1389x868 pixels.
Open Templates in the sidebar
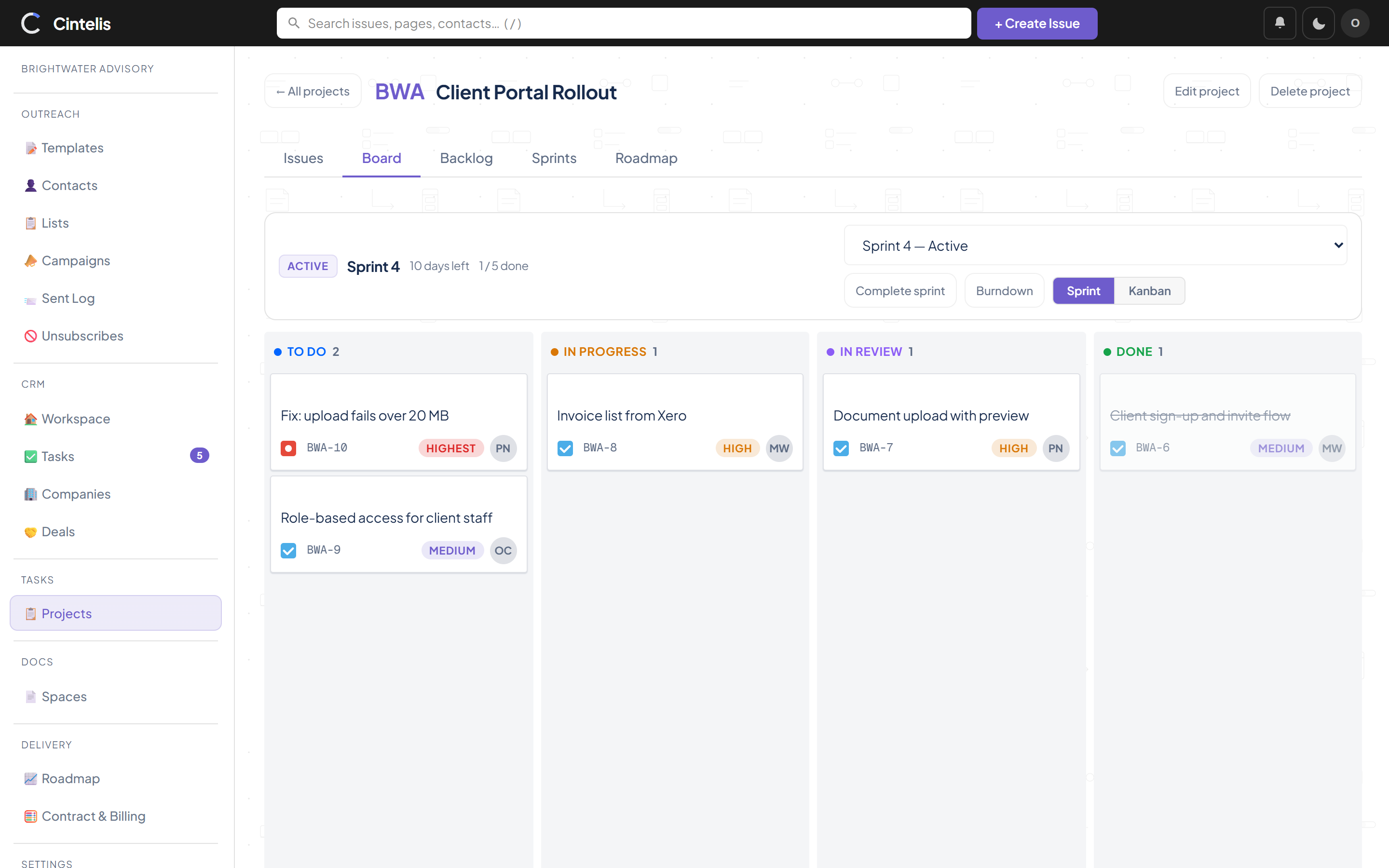[116, 148]
